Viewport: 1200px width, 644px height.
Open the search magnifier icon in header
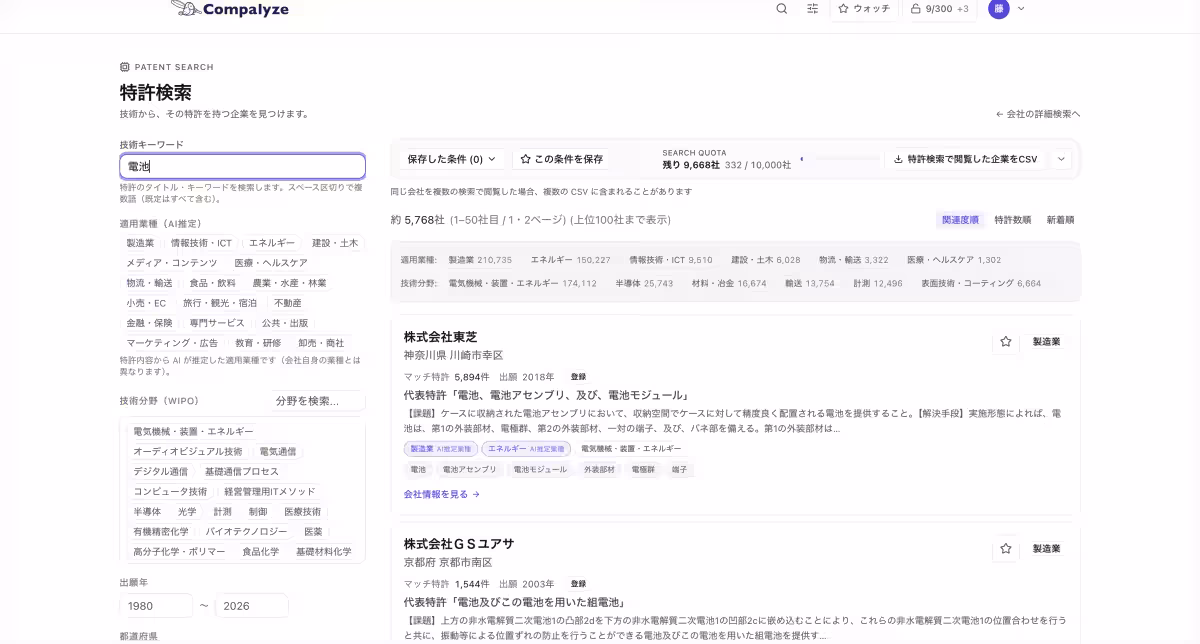point(782,8)
